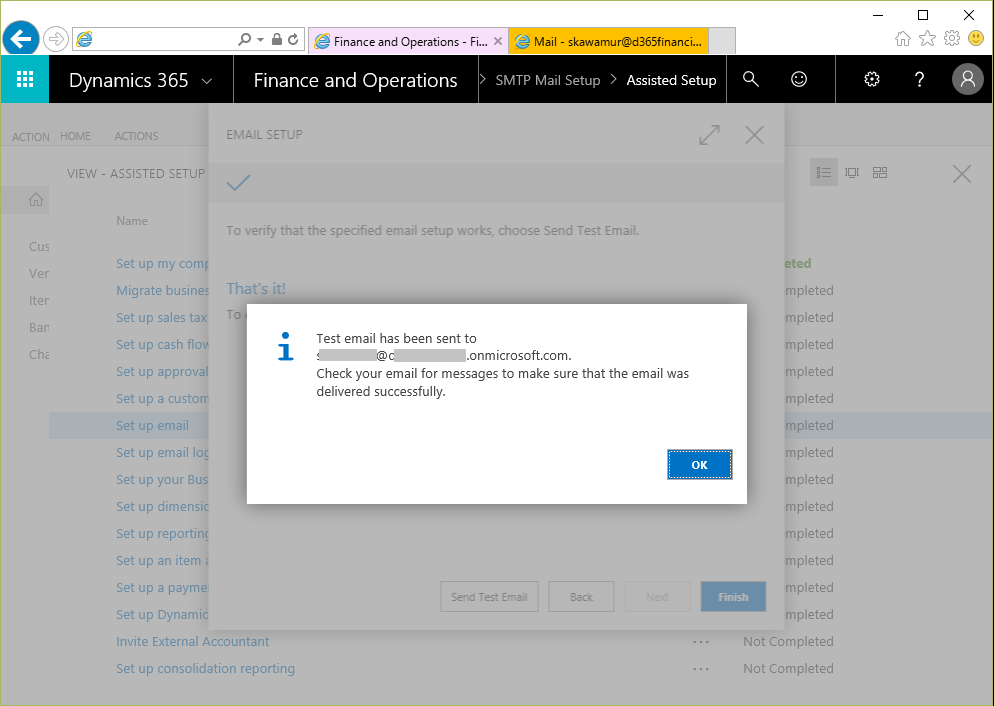
Task: Click the Finance and Operations title
Action: pos(355,80)
